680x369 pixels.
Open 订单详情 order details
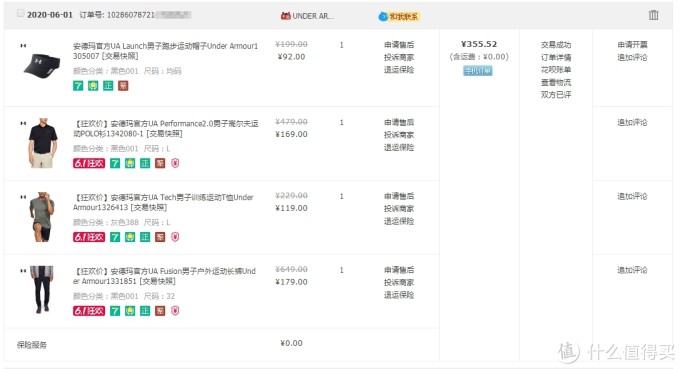pyautogui.click(x=556, y=57)
